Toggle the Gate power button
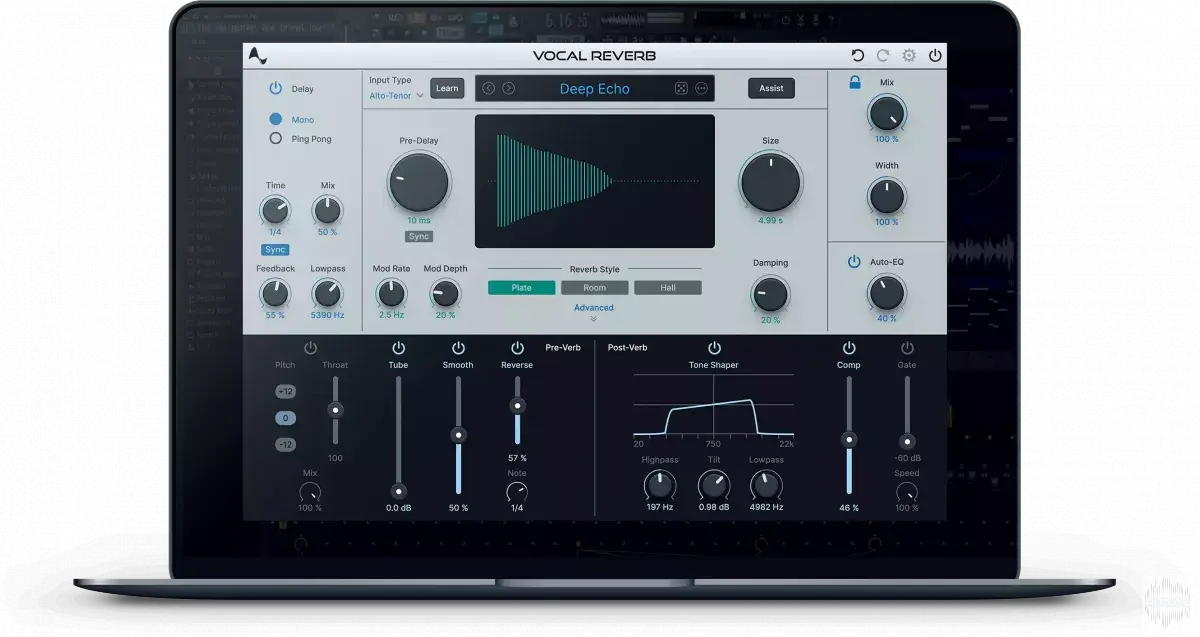This screenshot has width=1200, height=637. [x=907, y=348]
